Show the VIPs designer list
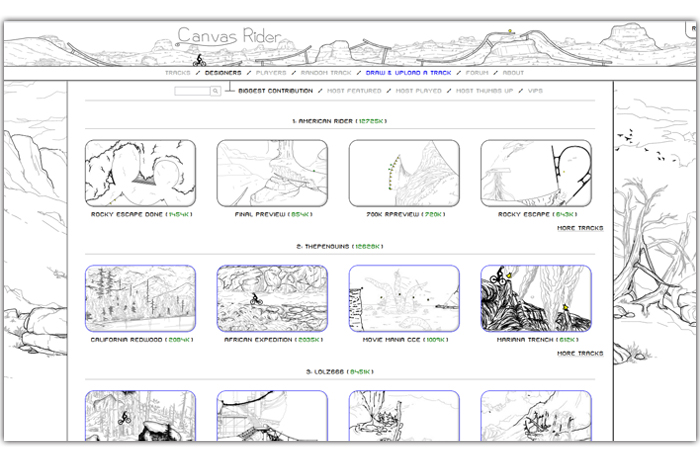This screenshot has width=700, height=462. (x=535, y=91)
